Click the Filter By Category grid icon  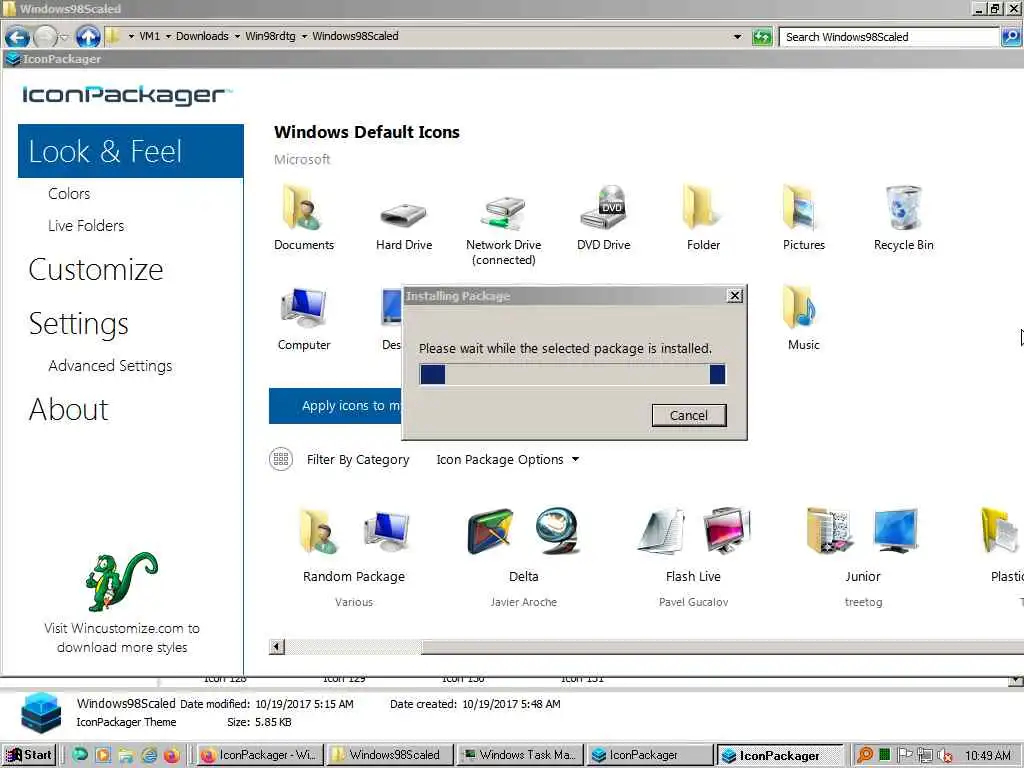(x=281, y=459)
